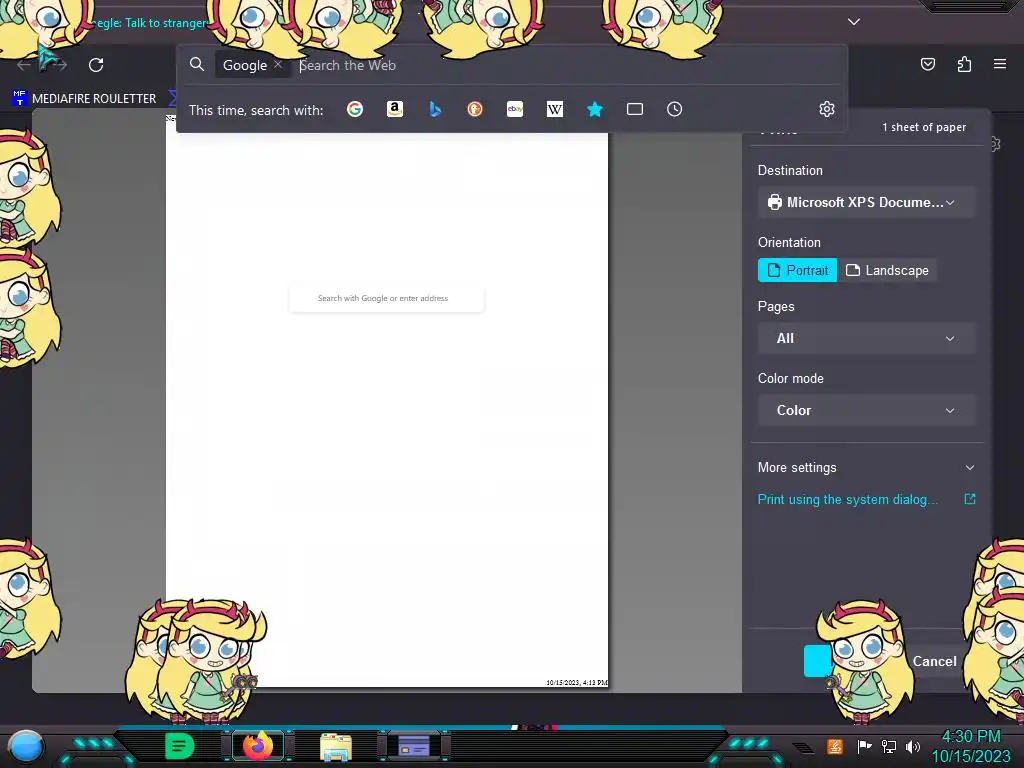The width and height of the screenshot is (1024, 768).
Task: Save page to Pocket
Action: [x=927, y=64]
